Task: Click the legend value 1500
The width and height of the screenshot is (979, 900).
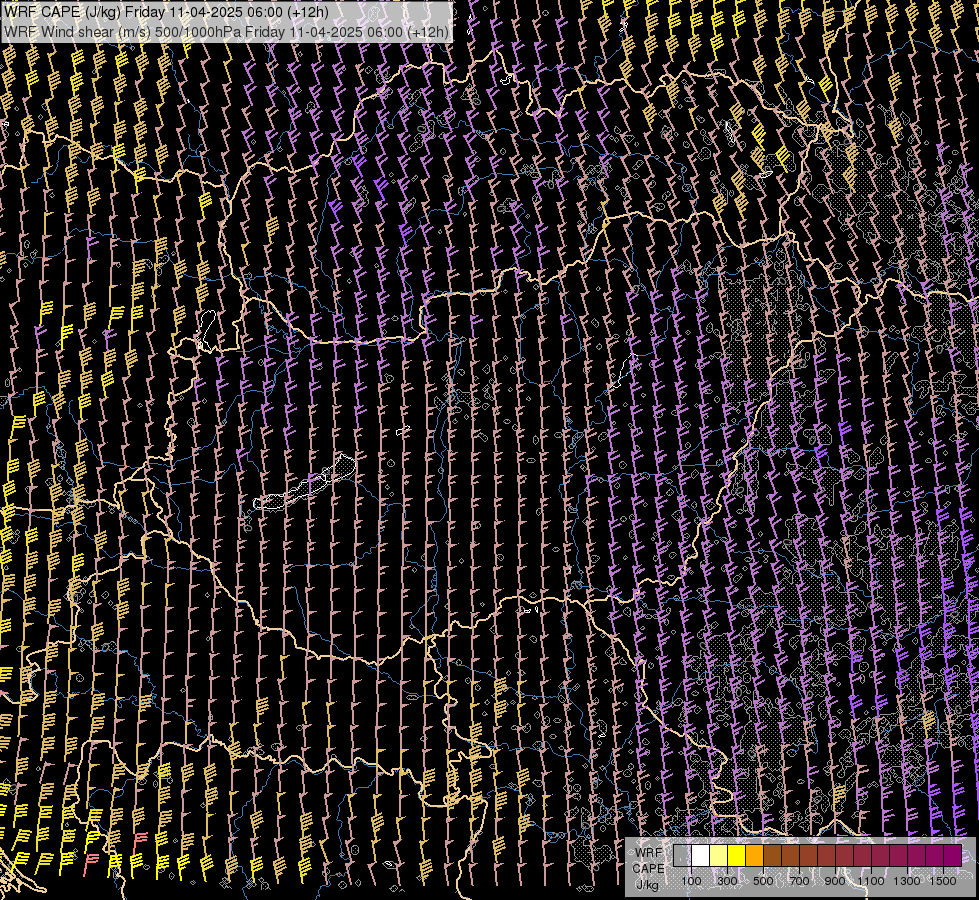Action: pos(943,881)
